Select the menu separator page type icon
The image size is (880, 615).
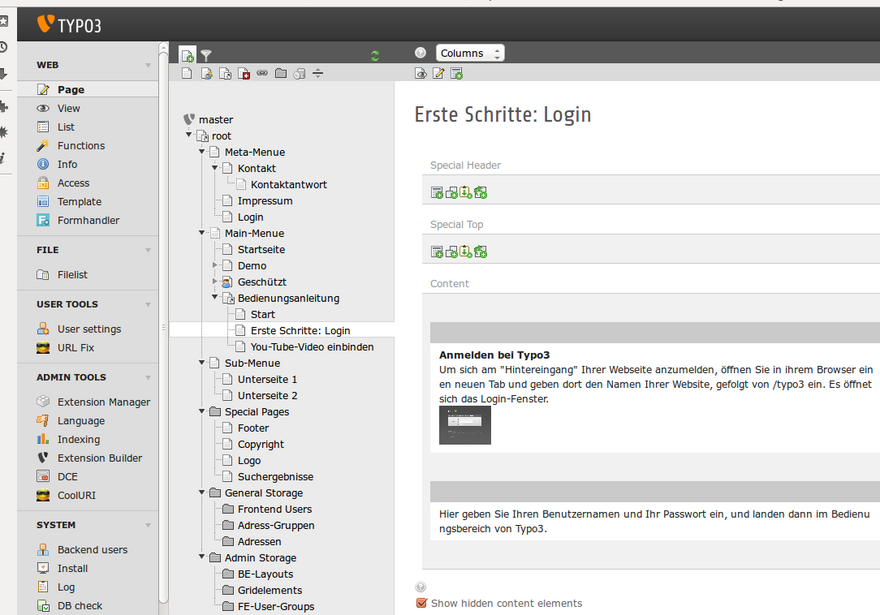click(318, 74)
